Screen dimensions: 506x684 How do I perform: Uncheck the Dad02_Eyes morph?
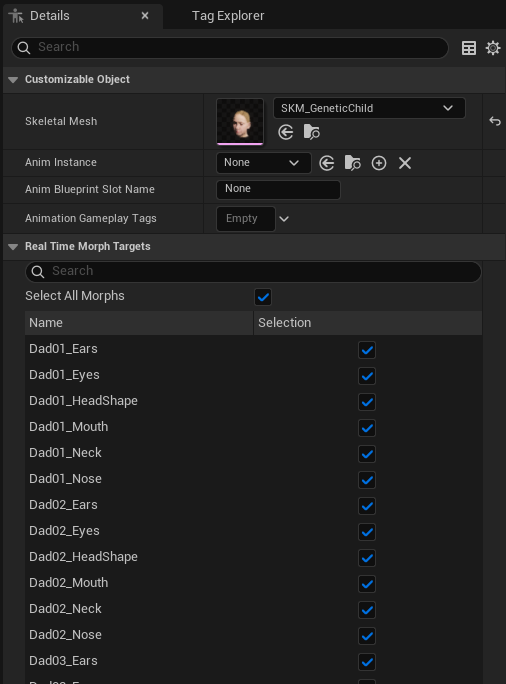[x=367, y=532]
